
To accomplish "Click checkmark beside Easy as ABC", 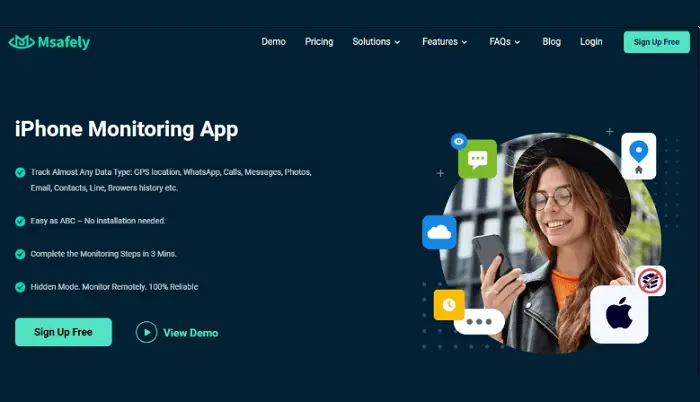I will [x=20, y=220].
